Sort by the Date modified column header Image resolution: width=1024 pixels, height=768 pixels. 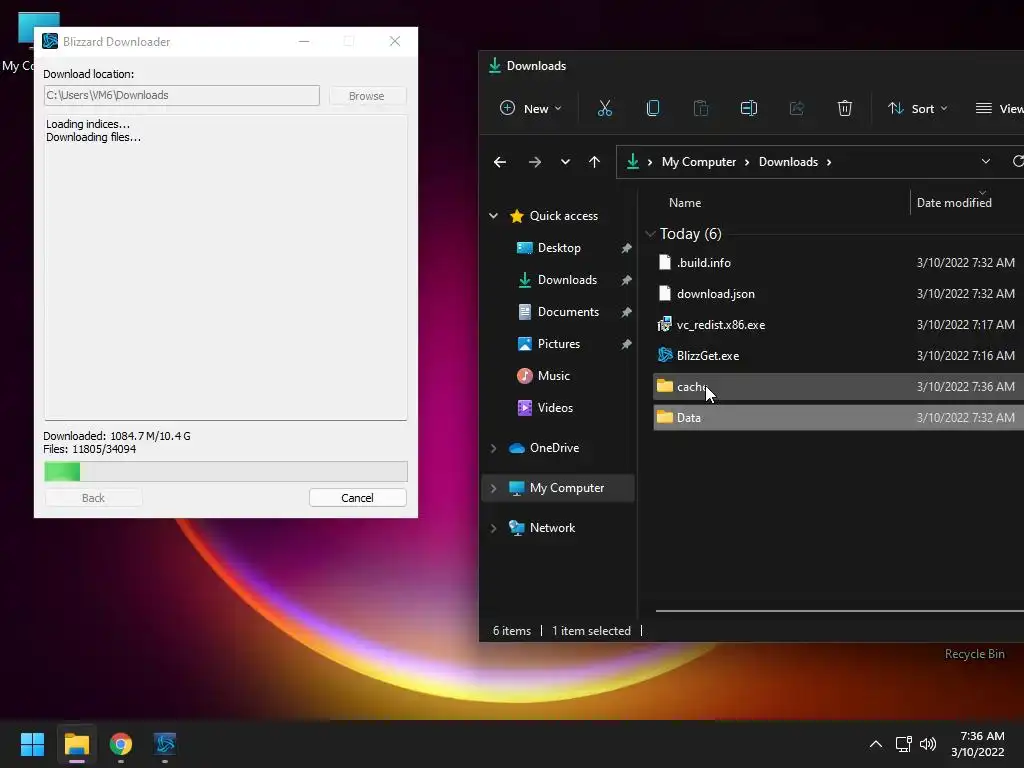click(x=953, y=202)
